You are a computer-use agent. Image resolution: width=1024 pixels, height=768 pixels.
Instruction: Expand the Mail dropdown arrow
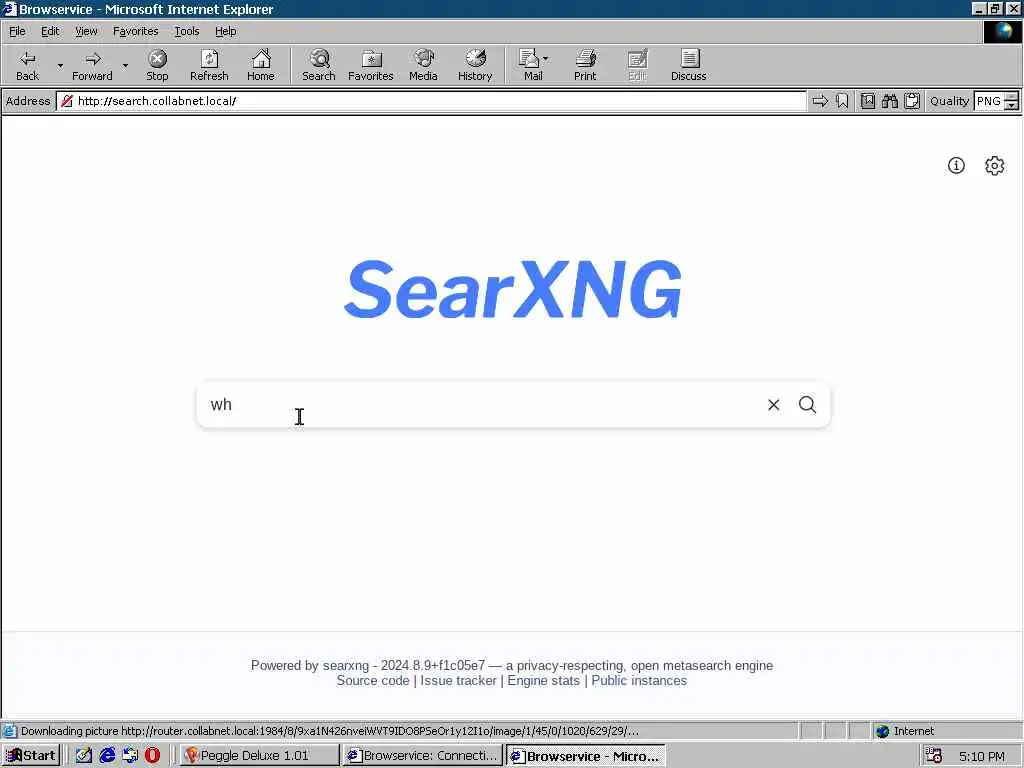coord(546,59)
